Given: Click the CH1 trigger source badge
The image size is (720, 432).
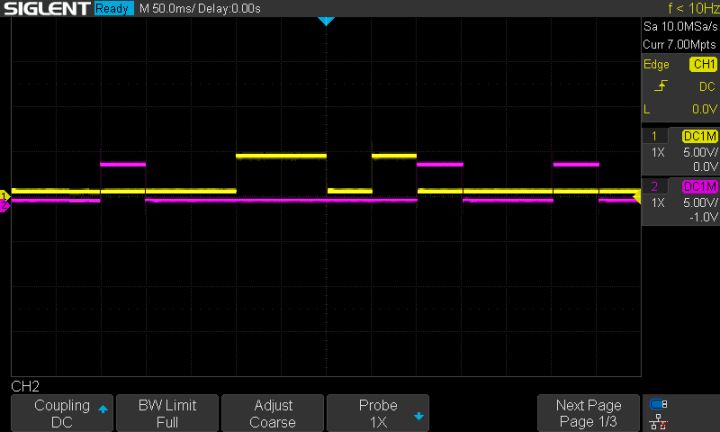Looking at the screenshot, I should pyautogui.click(x=703, y=64).
